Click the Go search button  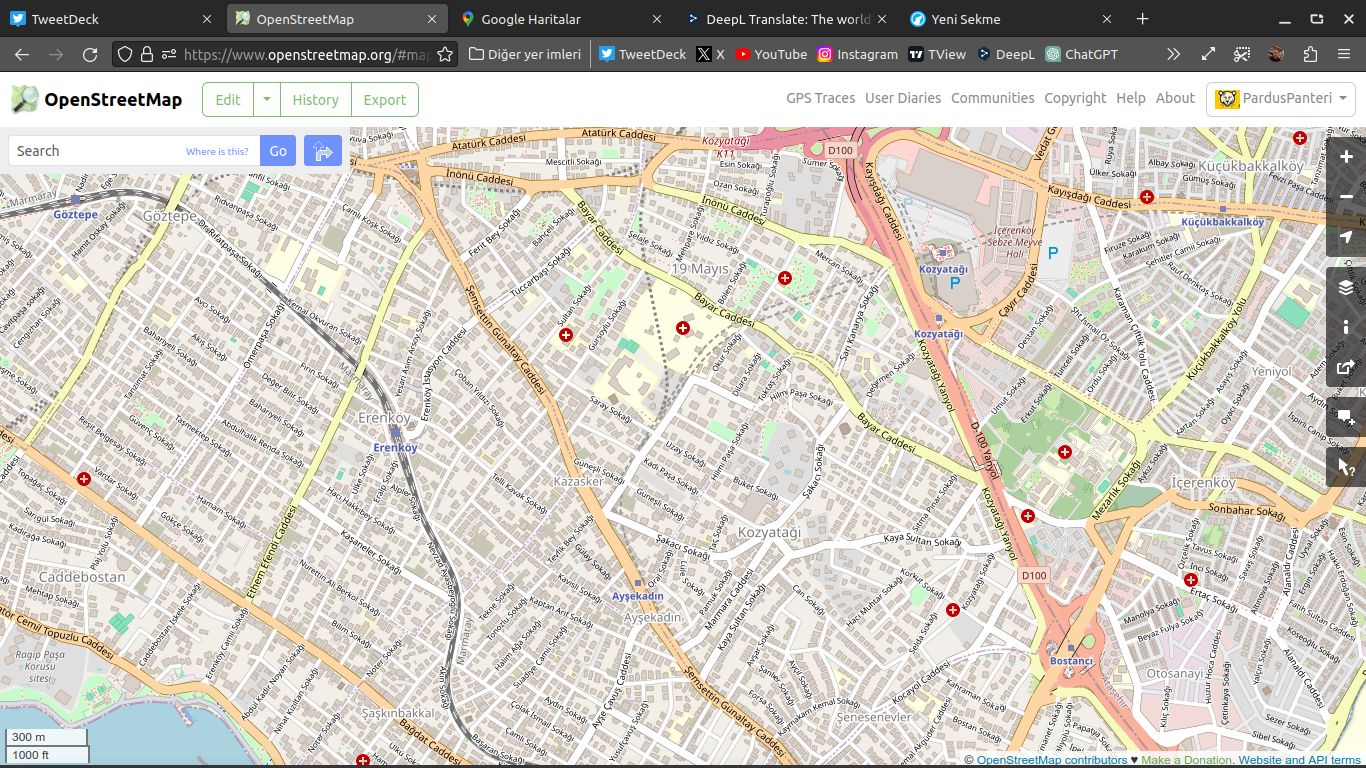point(278,151)
